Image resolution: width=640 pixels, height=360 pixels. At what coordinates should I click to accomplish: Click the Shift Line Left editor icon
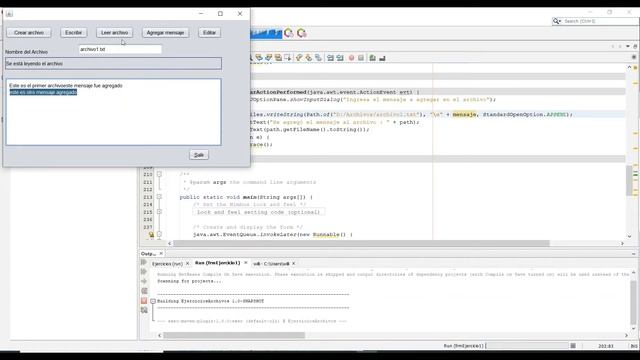pyautogui.click(x=330, y=58)
